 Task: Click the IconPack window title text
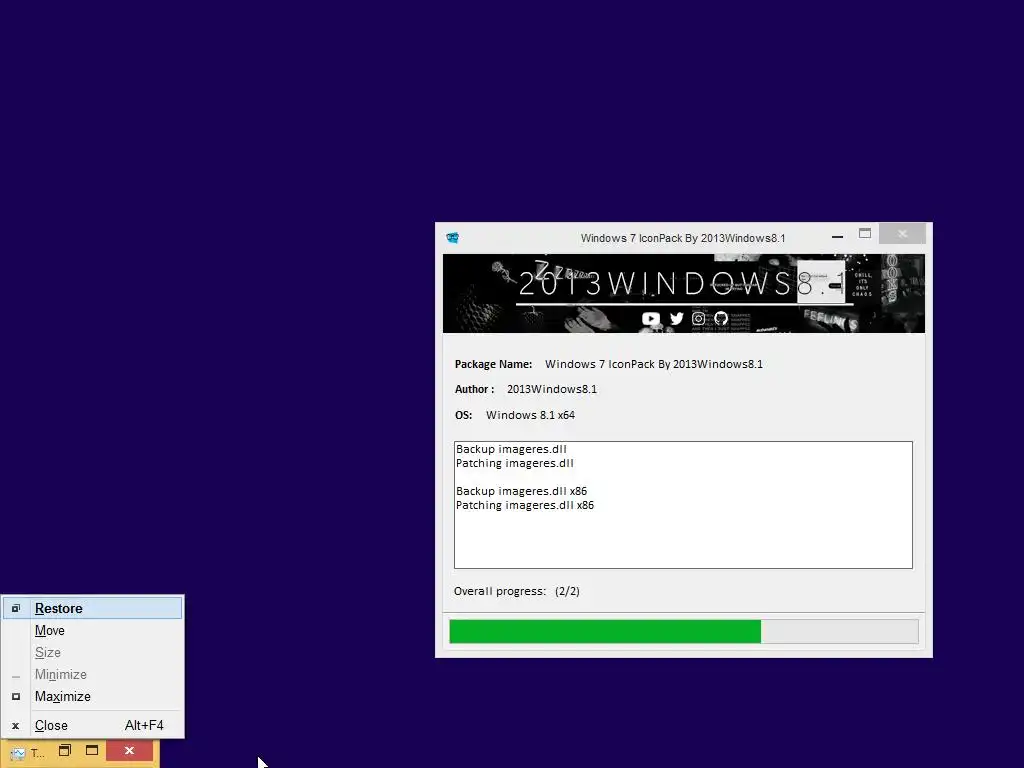tap(683, 238)
